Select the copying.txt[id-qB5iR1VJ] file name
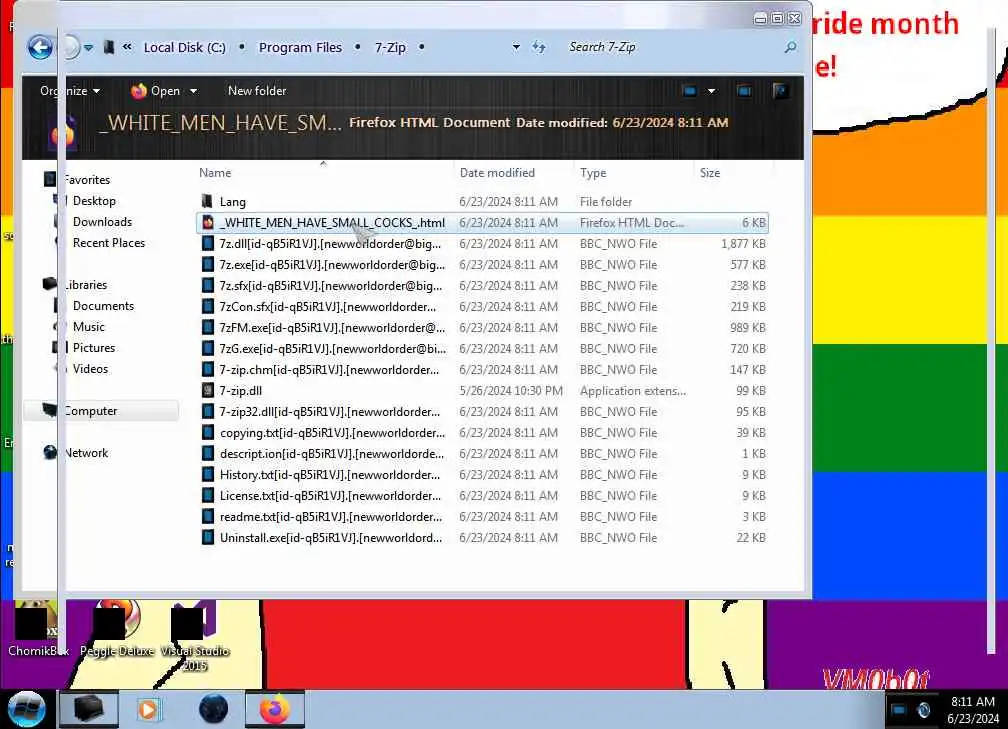 332,433
